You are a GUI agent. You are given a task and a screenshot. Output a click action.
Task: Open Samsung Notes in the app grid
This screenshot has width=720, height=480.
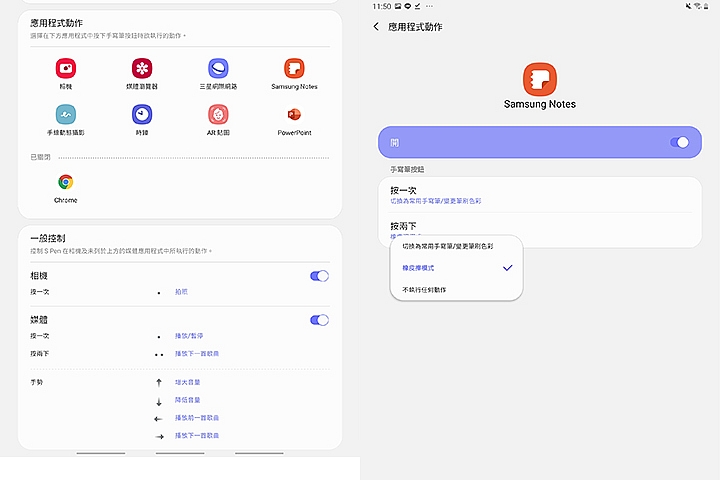point(294,68)
